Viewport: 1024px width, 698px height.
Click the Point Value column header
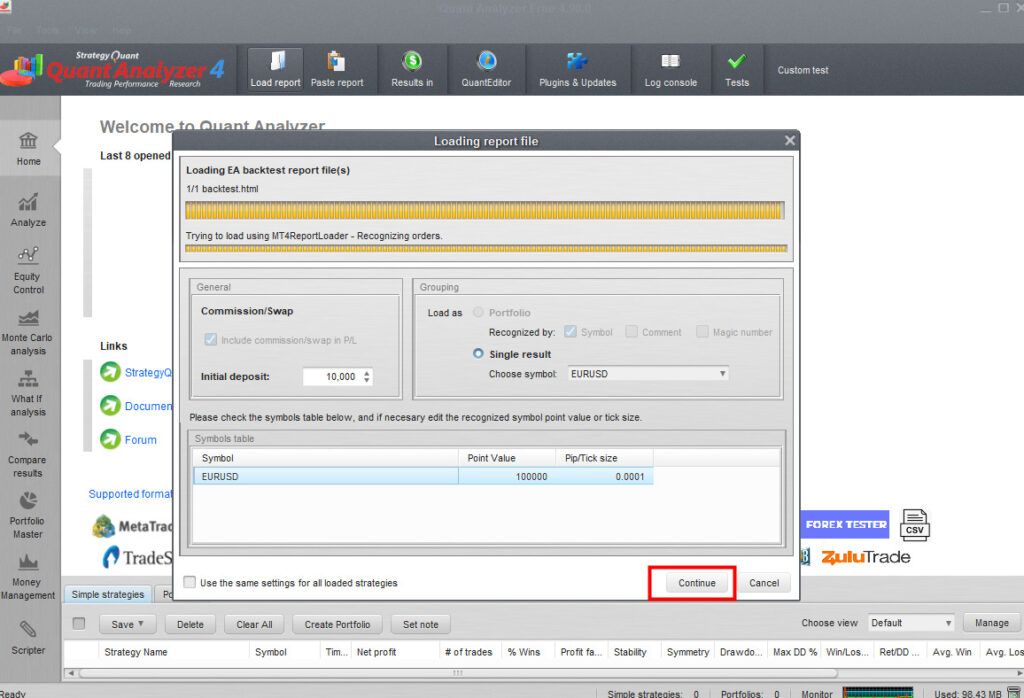tap(507, 458)
